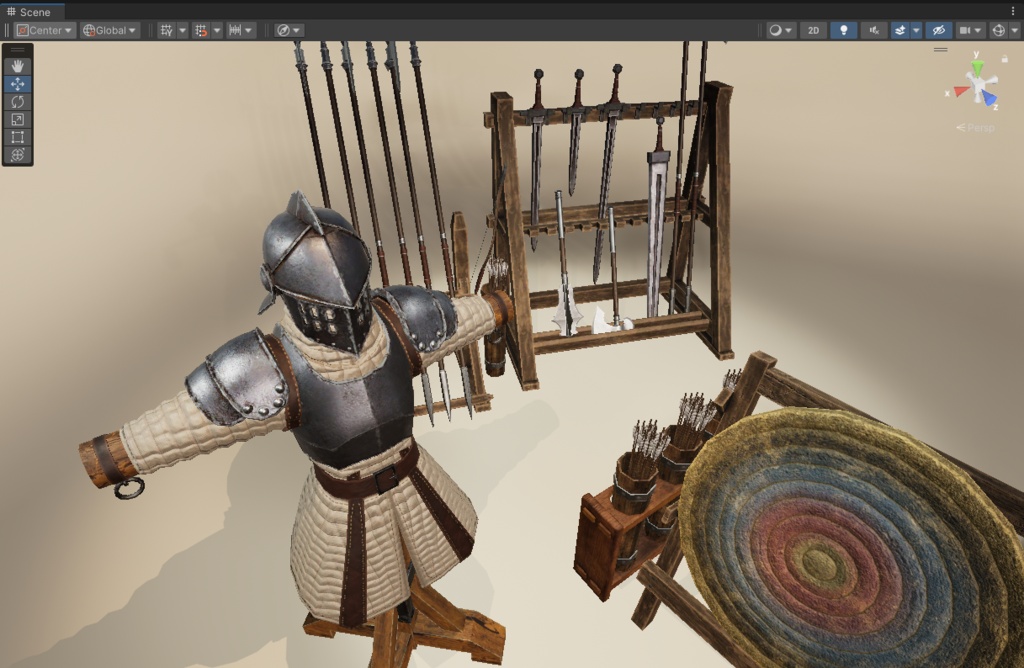
Task: Open the increment snap settings dropdown
Action: (240, 30)
